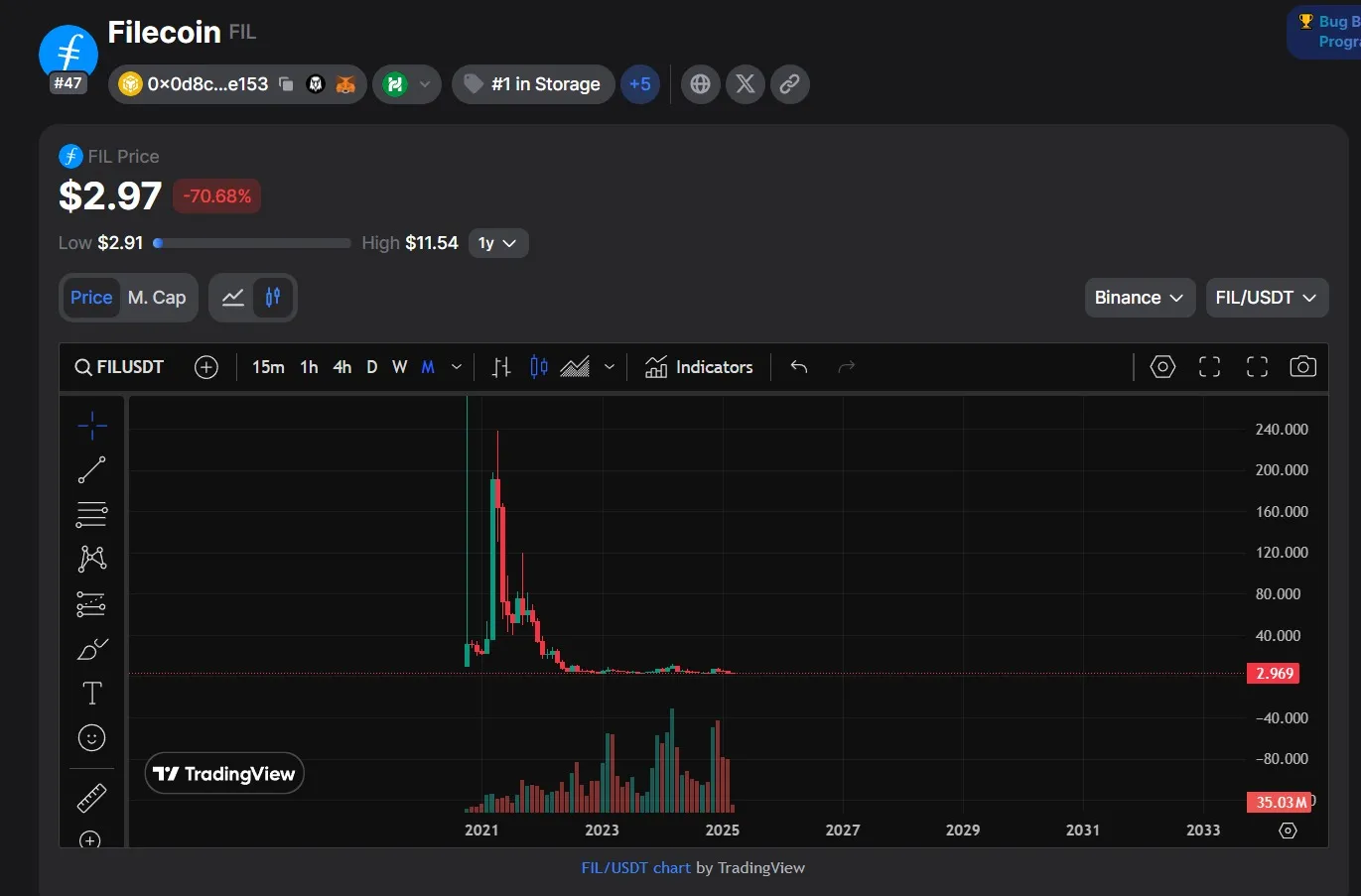Expand the Binance exchange dropdown
Screen dimensions: 1361x896
point(1139,298)
